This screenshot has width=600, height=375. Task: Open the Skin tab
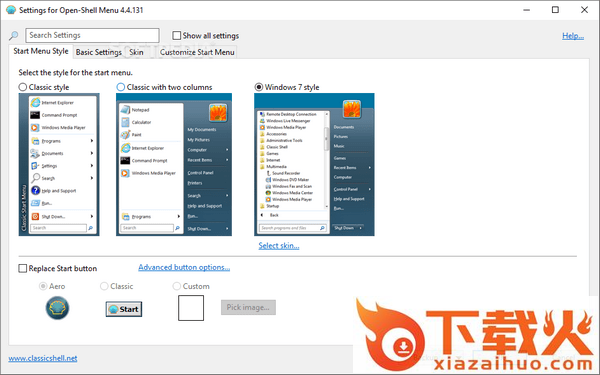136,52
